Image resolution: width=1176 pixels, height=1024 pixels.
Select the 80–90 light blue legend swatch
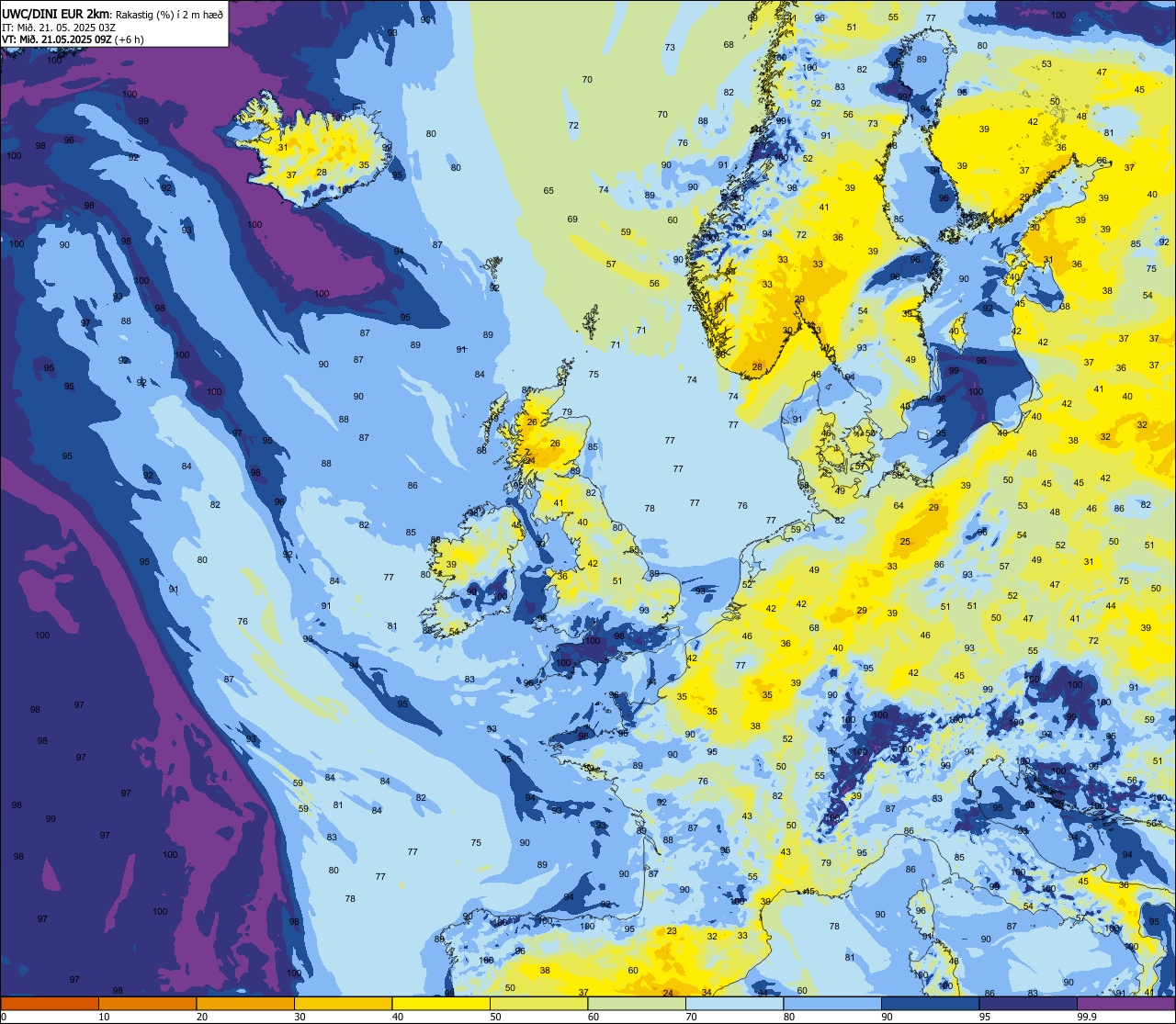[x=832, y=1003]
